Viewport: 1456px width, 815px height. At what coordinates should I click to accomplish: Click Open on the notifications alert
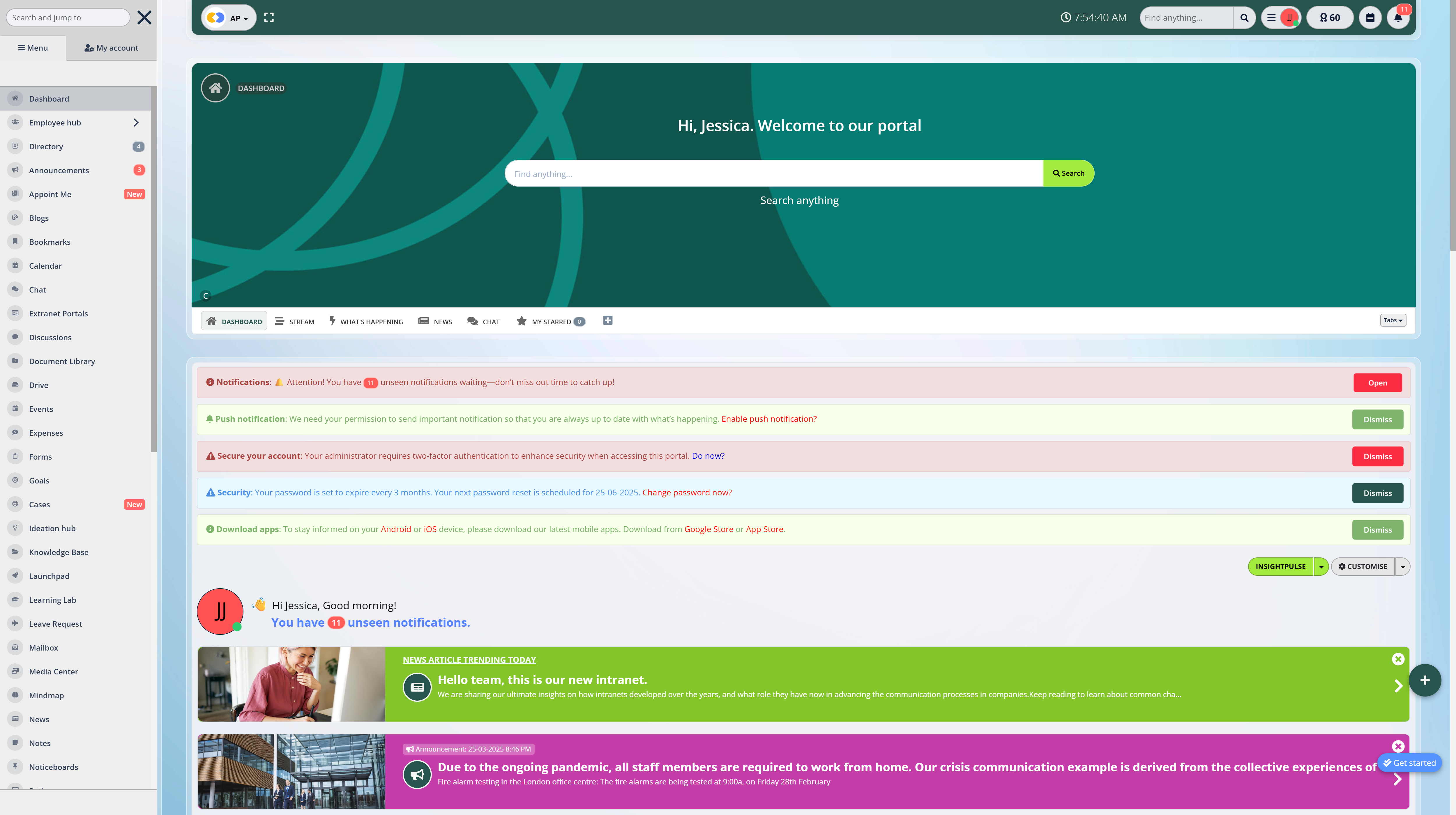tap(1377, 383)
